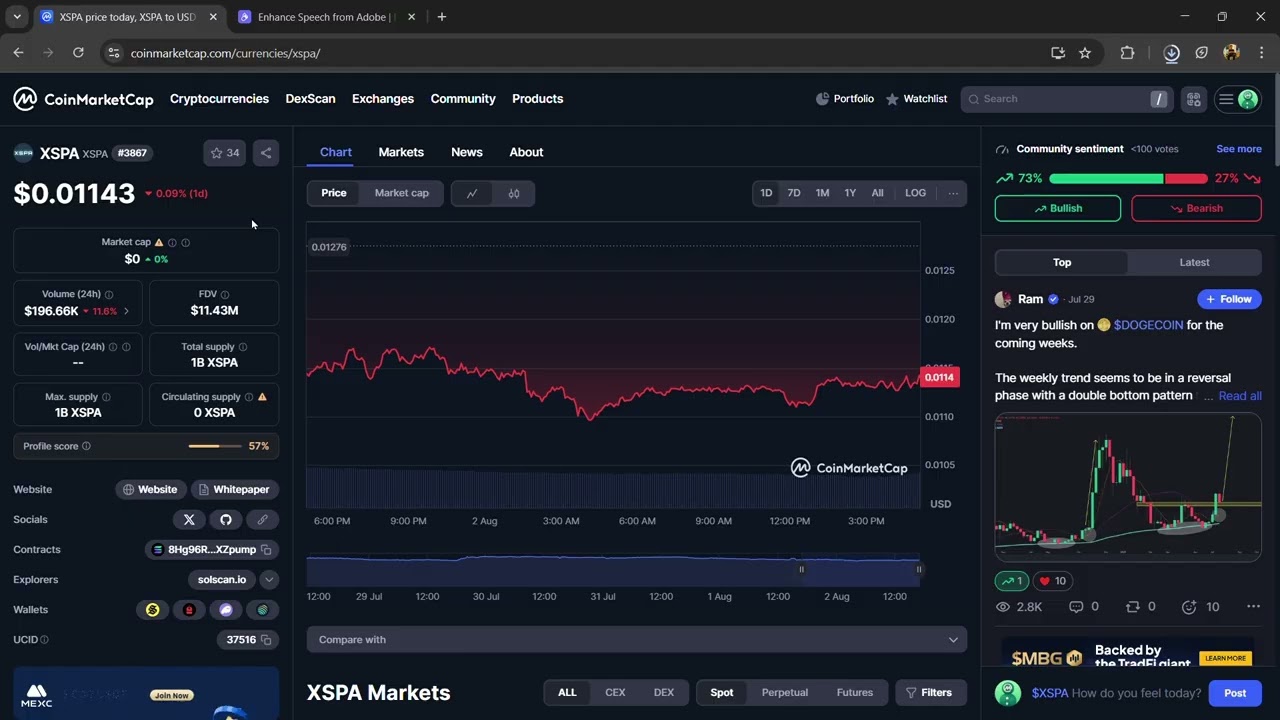
Task: Show Latest community posts
Action: (1194, 262)
